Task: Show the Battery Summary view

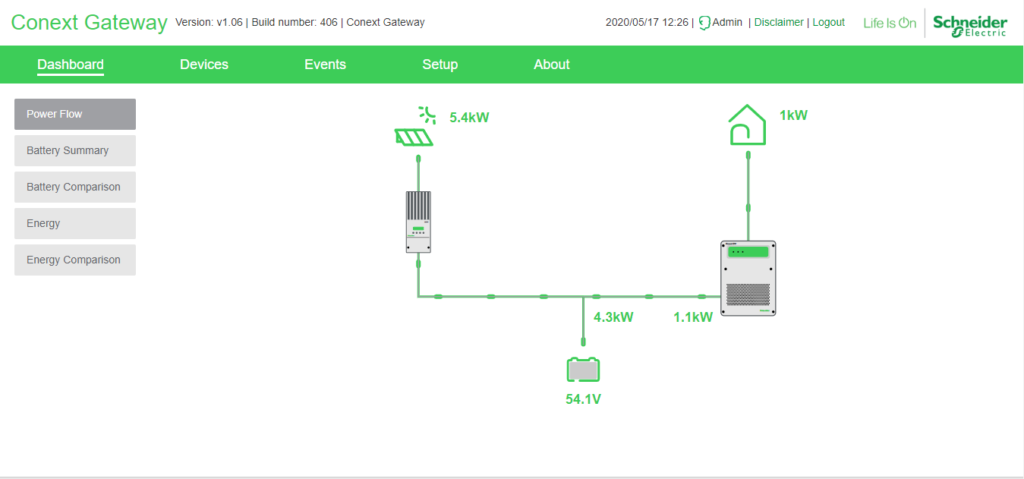Action: [x=75, y=151]
